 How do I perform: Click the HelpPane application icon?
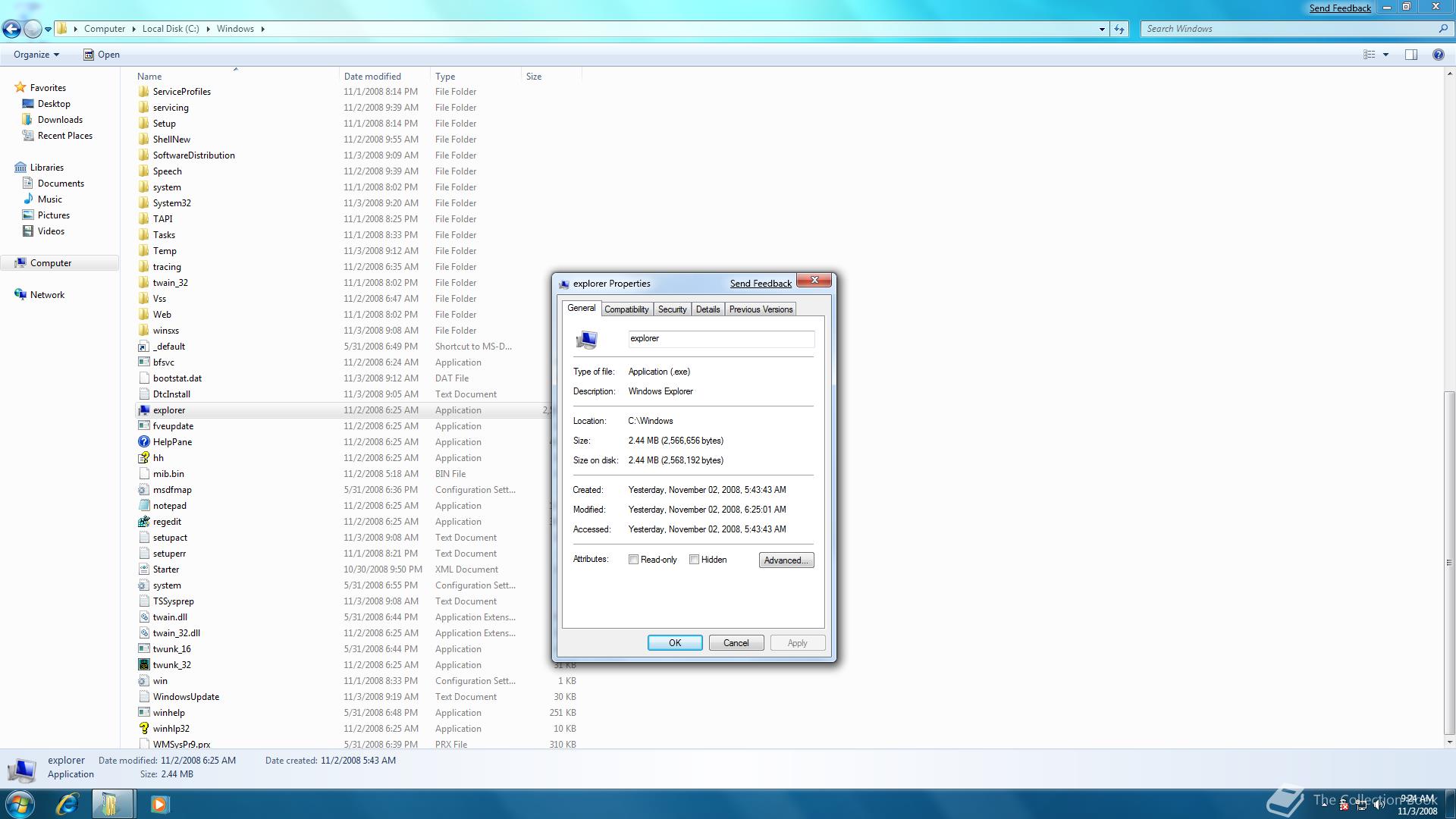[x=144, y=442]
